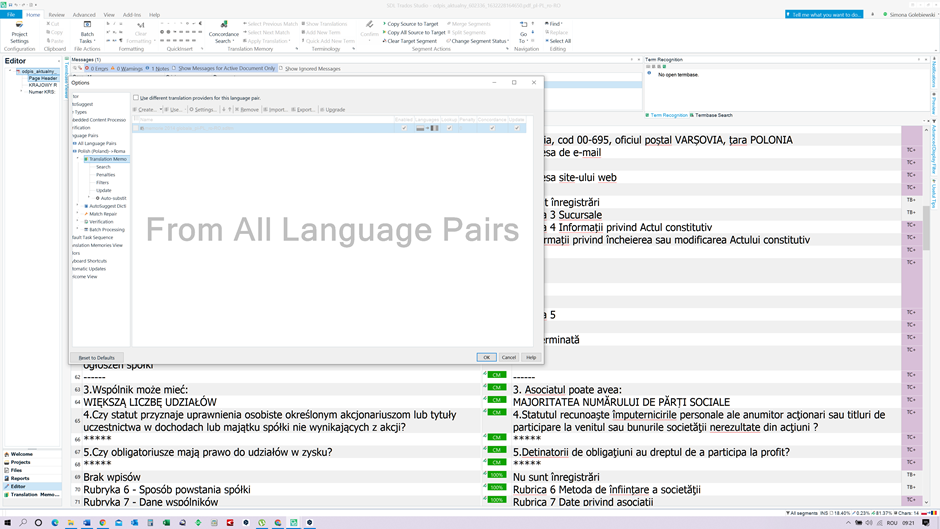The height and width of the screenshot is (529, 940).
Task: Switch to the Review ribbon tab
Action: (56, 14)
